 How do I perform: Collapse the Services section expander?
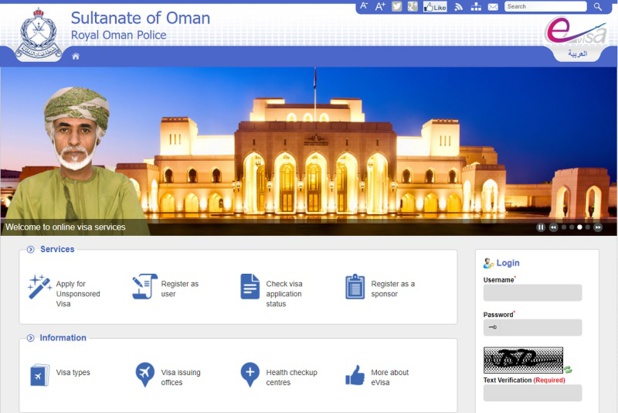pyautogui.click(x=31, y=249)
